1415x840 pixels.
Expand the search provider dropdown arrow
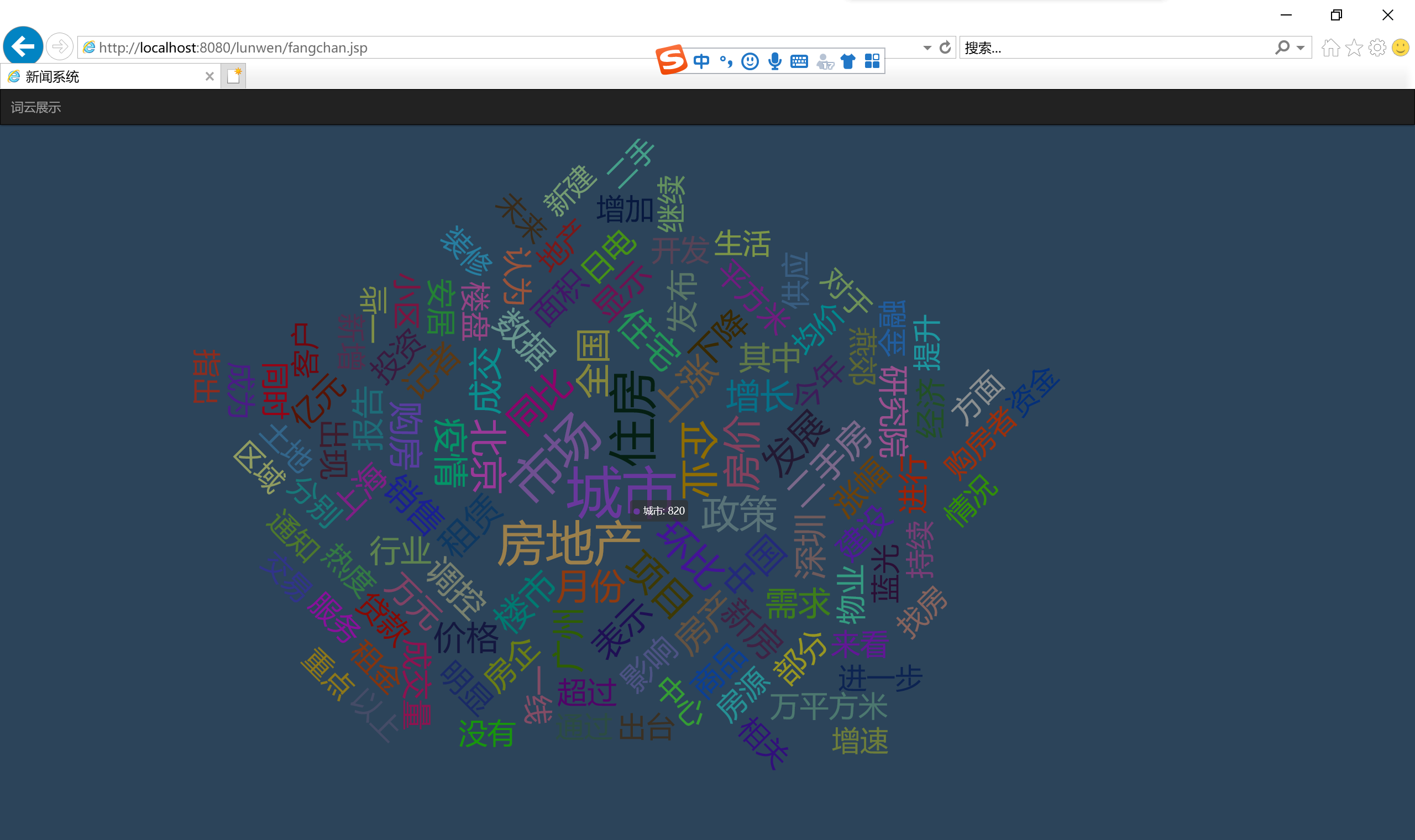coord(1301,48)
